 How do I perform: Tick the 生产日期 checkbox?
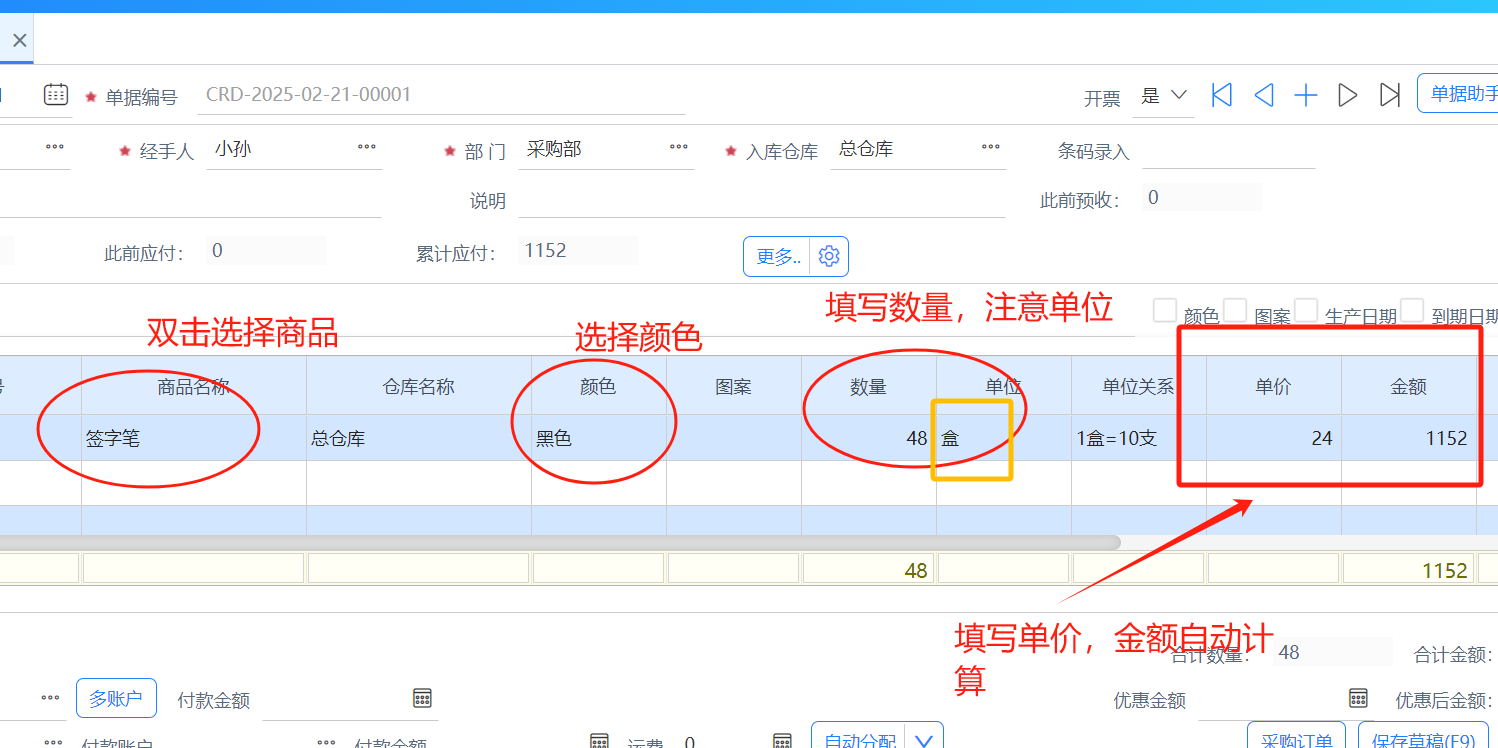point(1306,311)
